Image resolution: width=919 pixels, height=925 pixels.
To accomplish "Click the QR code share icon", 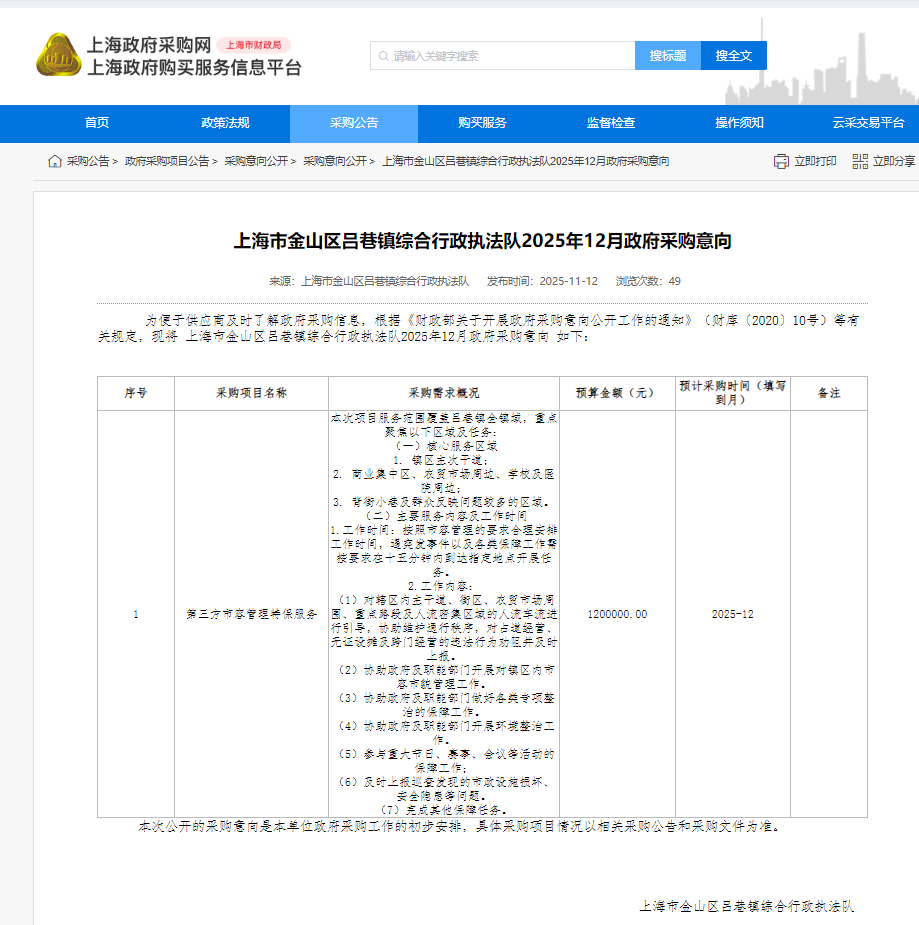I will [x=859, y=161].
